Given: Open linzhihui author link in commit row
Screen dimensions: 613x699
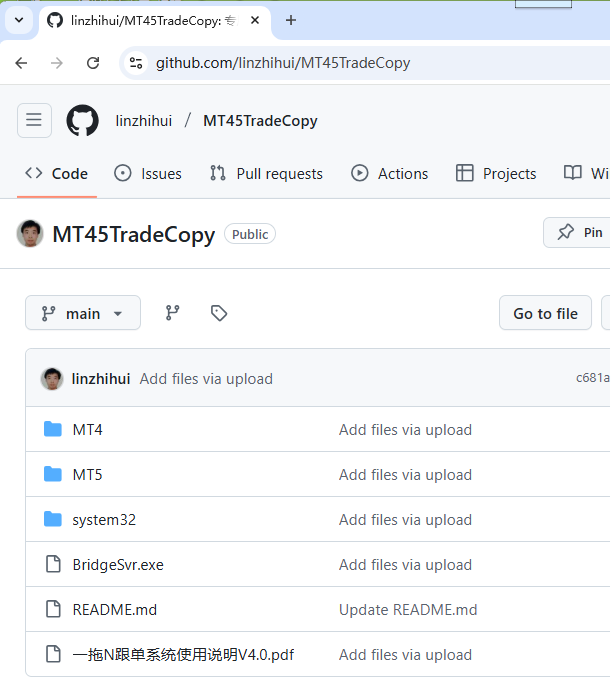Looking at the screenshot, I should pos(101,379).
